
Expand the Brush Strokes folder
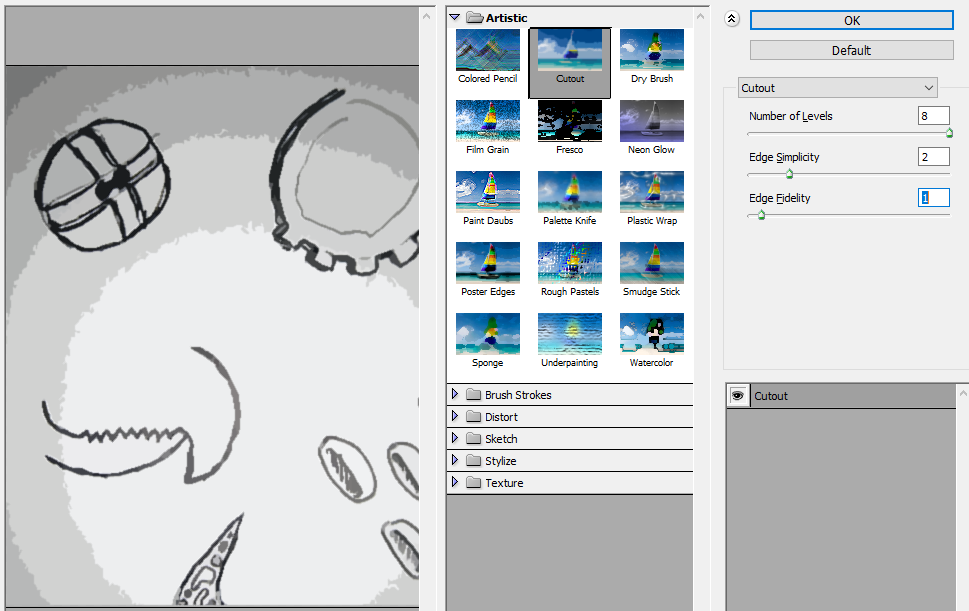point(455,394)
